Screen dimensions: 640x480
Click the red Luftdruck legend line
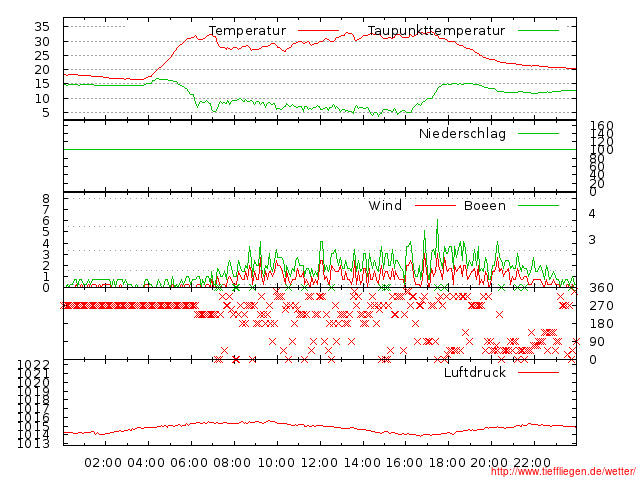(x=539, y=372)
